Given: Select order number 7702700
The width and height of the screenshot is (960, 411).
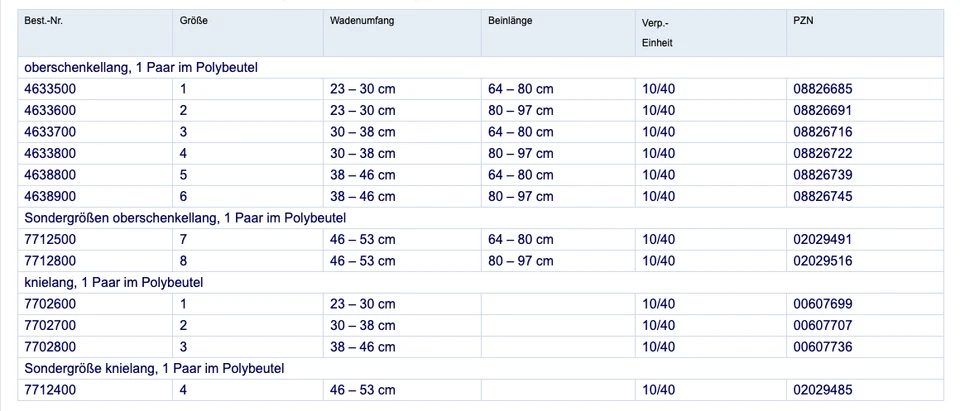Looking at the screenshot, I should (x=50, y=325).
